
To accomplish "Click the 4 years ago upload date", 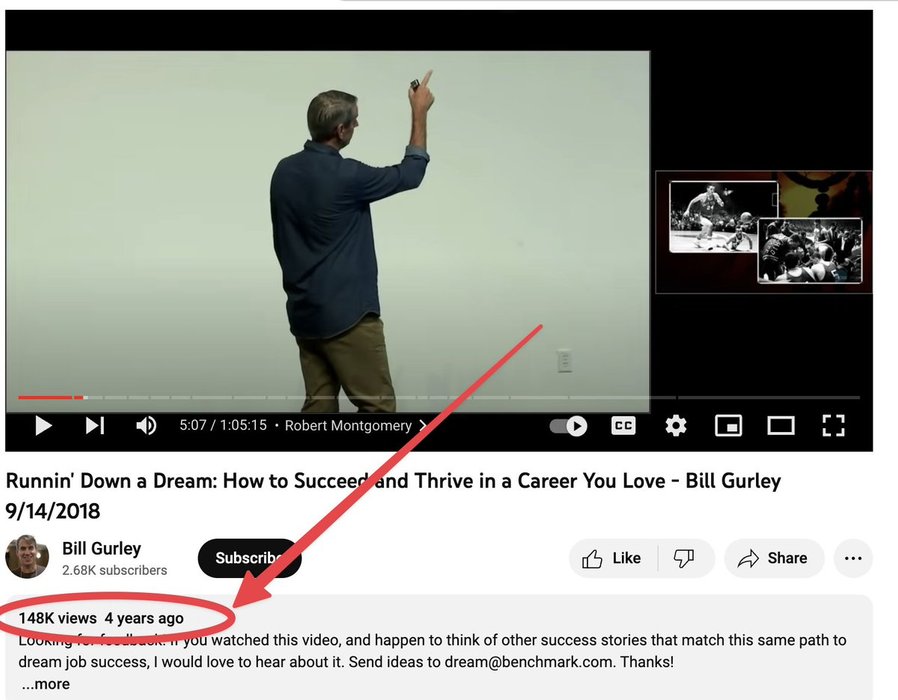I will (144, 618).
